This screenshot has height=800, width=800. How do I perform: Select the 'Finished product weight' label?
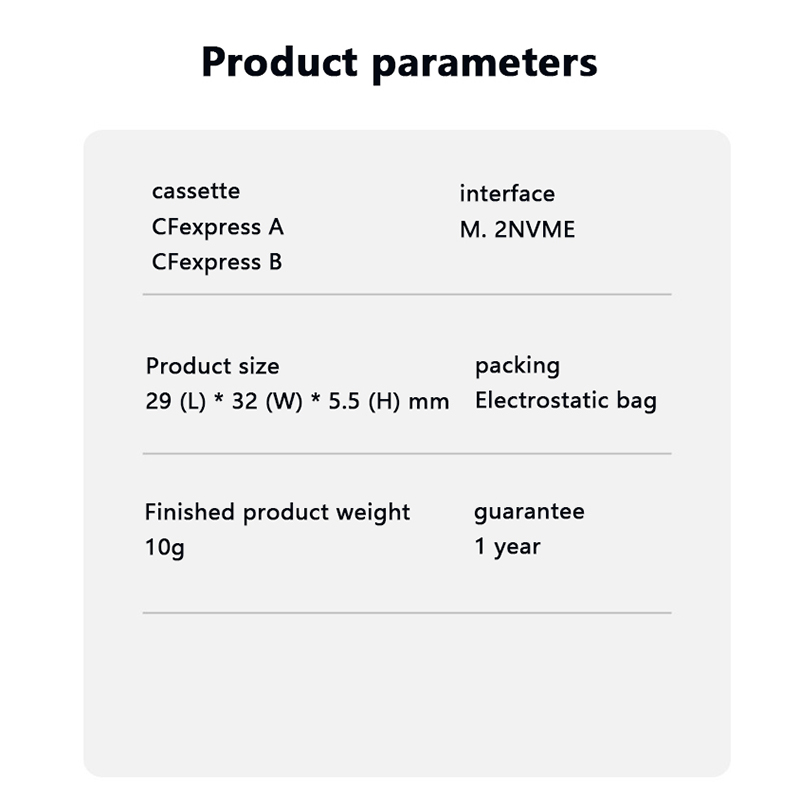pos(277,512)
